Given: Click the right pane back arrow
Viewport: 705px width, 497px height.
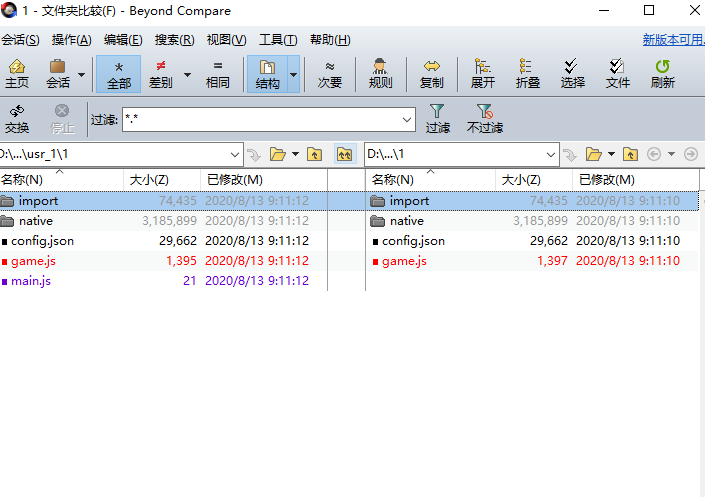Looking at the screenshot, I should (x=654, y=154).
